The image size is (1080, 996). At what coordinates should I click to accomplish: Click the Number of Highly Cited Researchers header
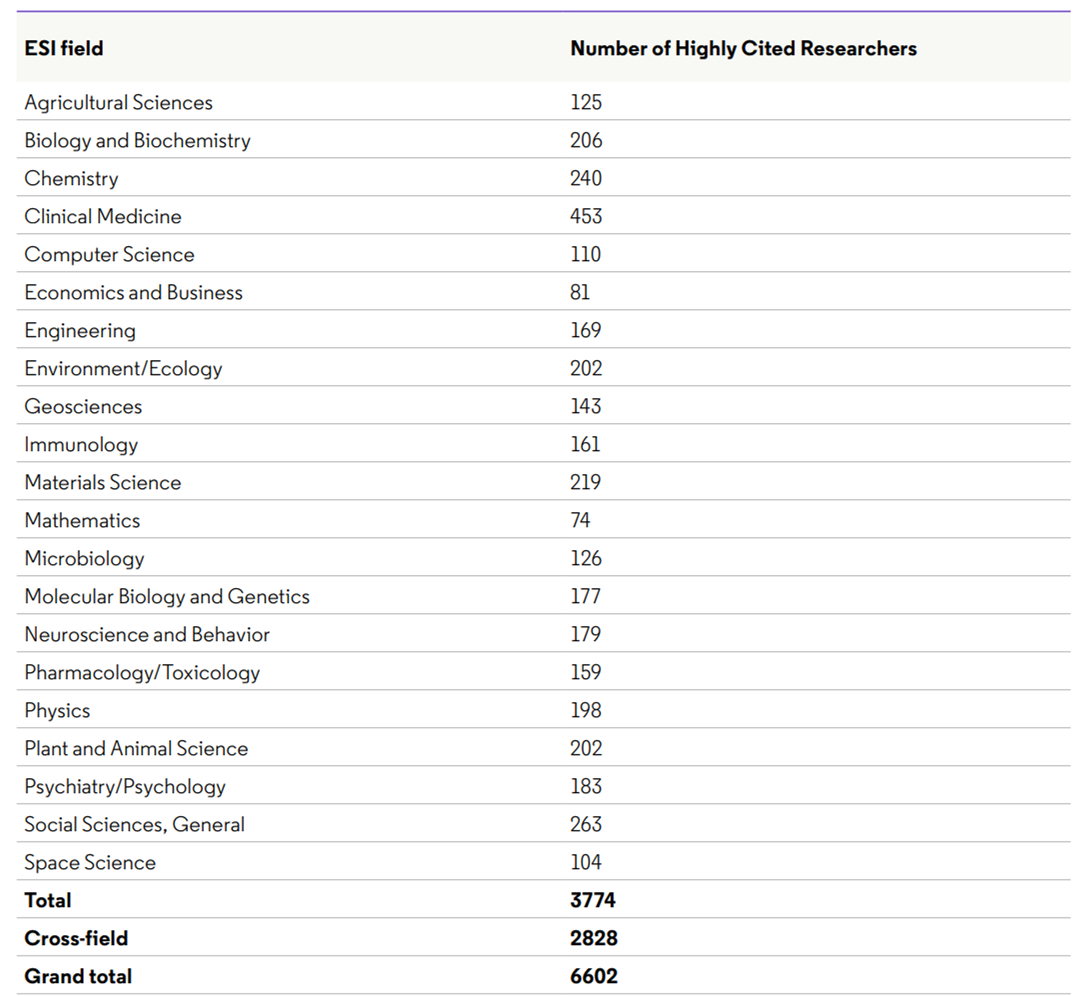[743, 48]
